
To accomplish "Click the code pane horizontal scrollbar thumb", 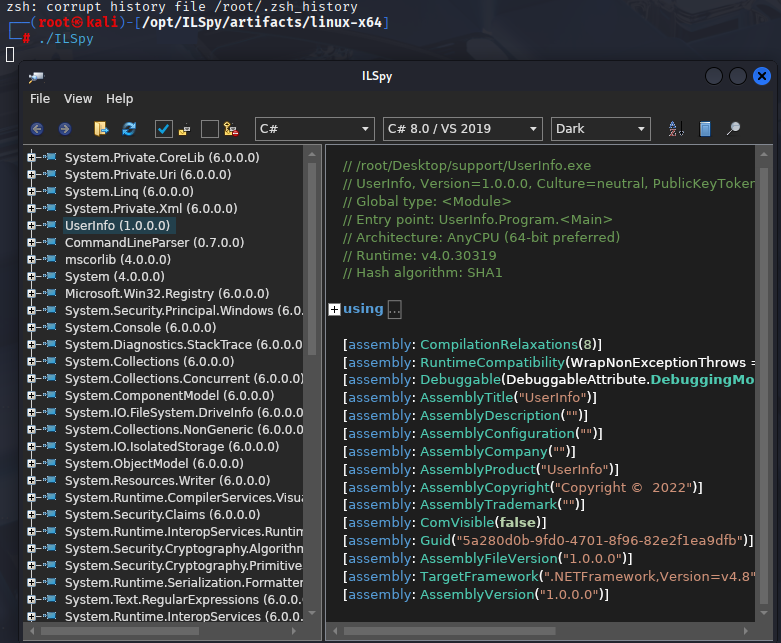I will 450,631.
